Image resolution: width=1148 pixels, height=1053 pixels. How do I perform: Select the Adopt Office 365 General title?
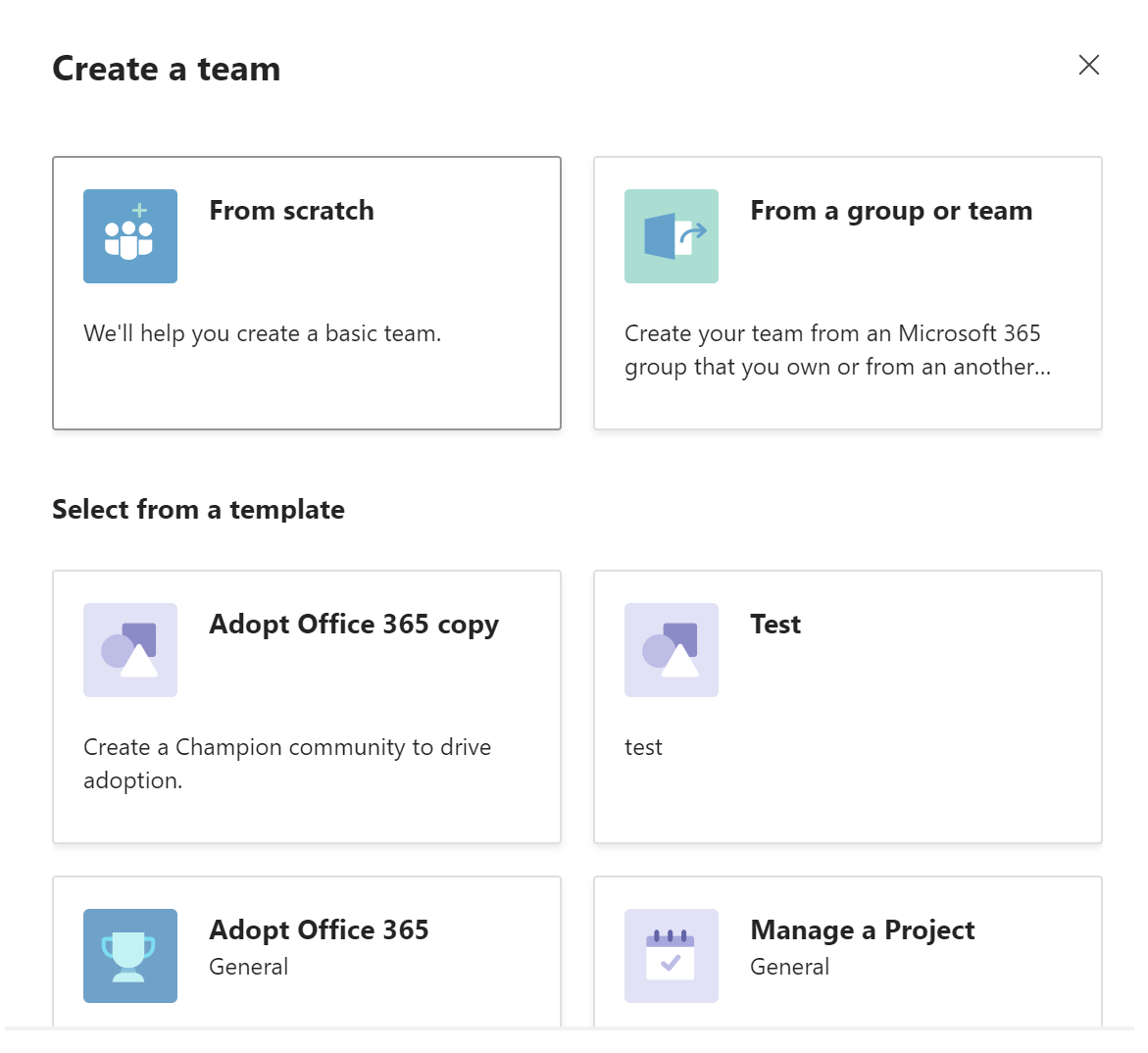[319, 930]
